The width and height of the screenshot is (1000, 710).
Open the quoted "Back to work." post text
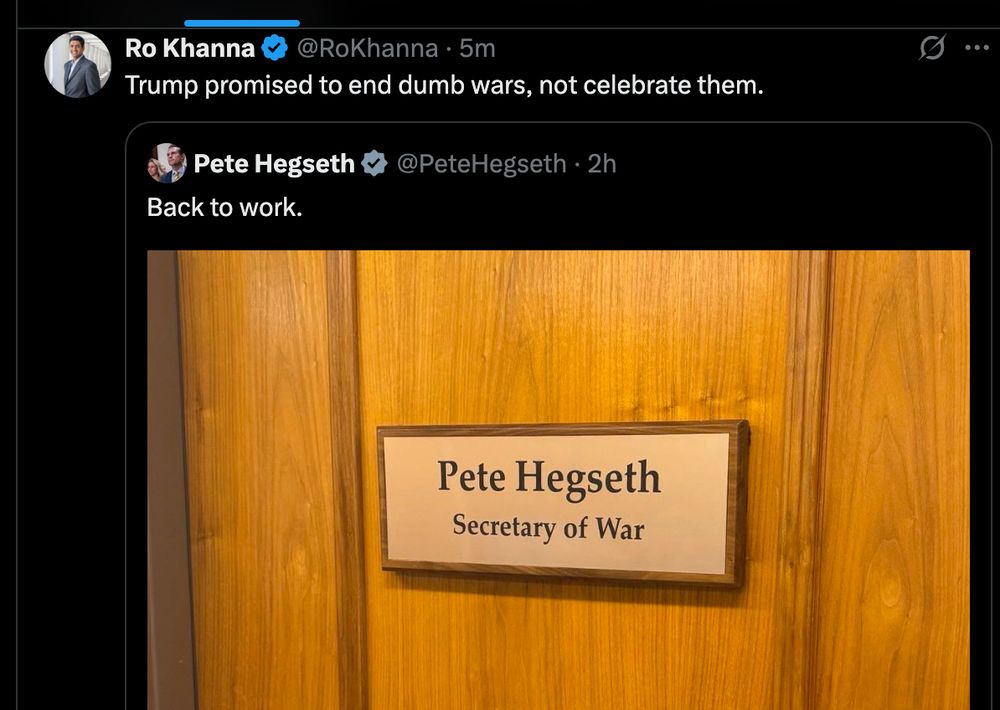(224, 207)
